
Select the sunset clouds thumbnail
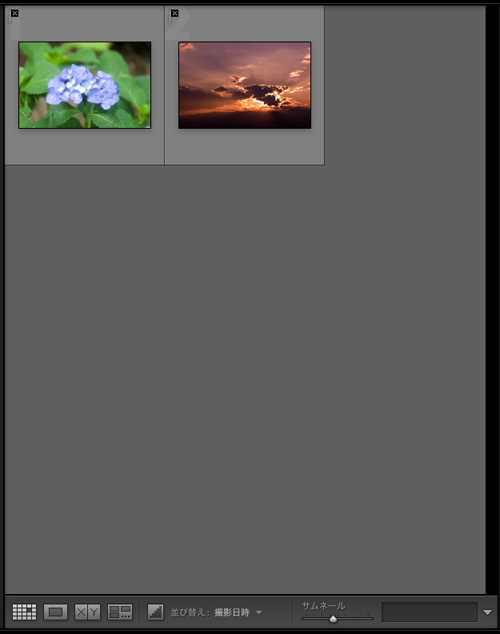[245, 85]
